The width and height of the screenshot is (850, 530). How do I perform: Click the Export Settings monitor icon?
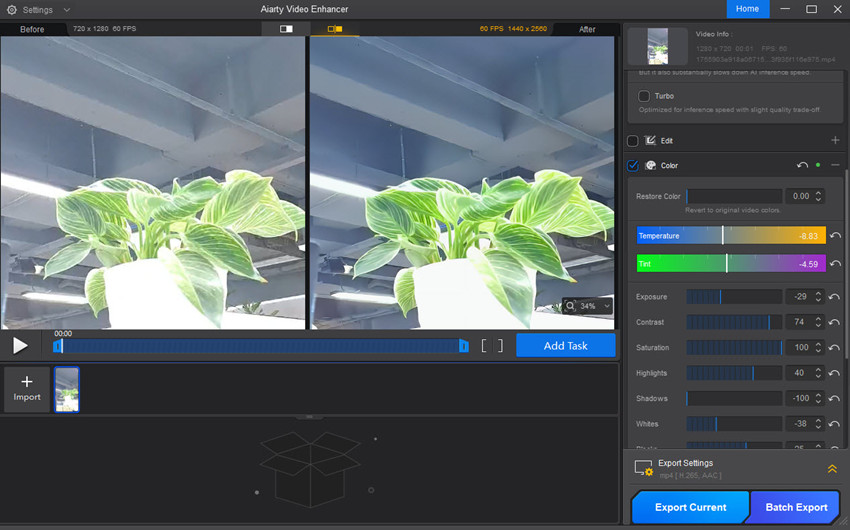click(x=644, y=468)
